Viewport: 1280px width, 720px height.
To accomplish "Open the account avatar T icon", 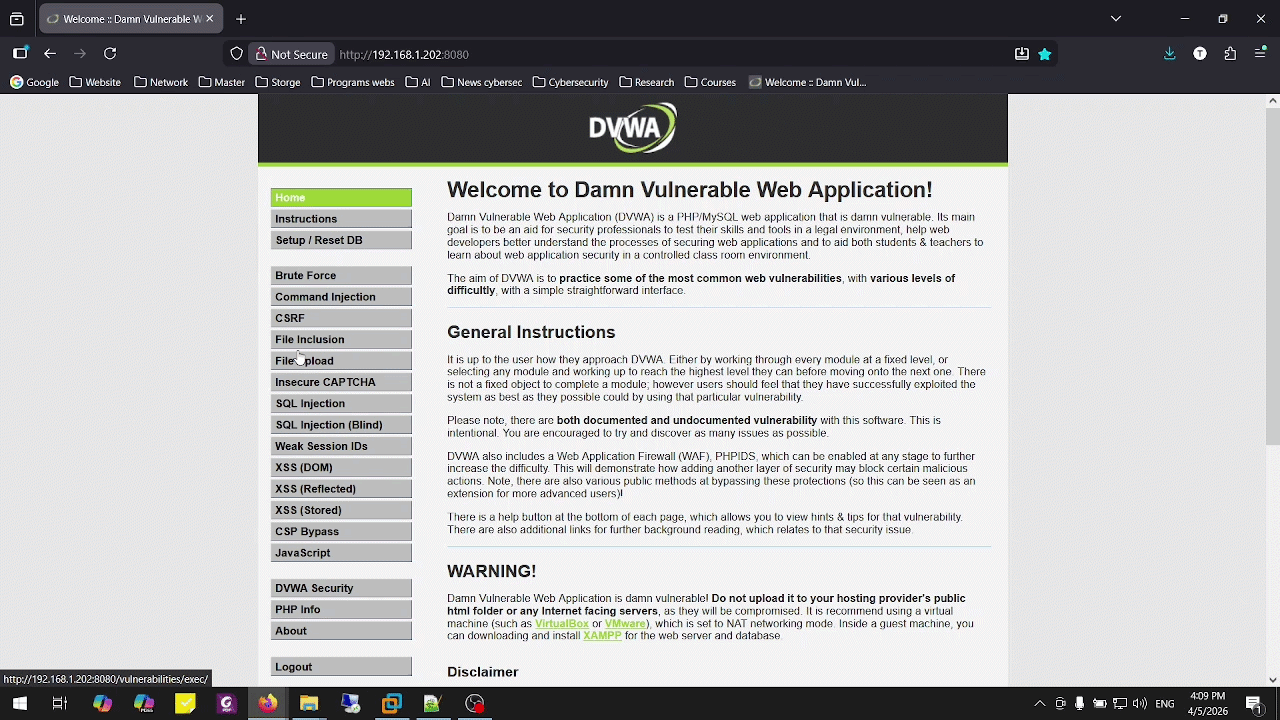I will coord(1200,54).
